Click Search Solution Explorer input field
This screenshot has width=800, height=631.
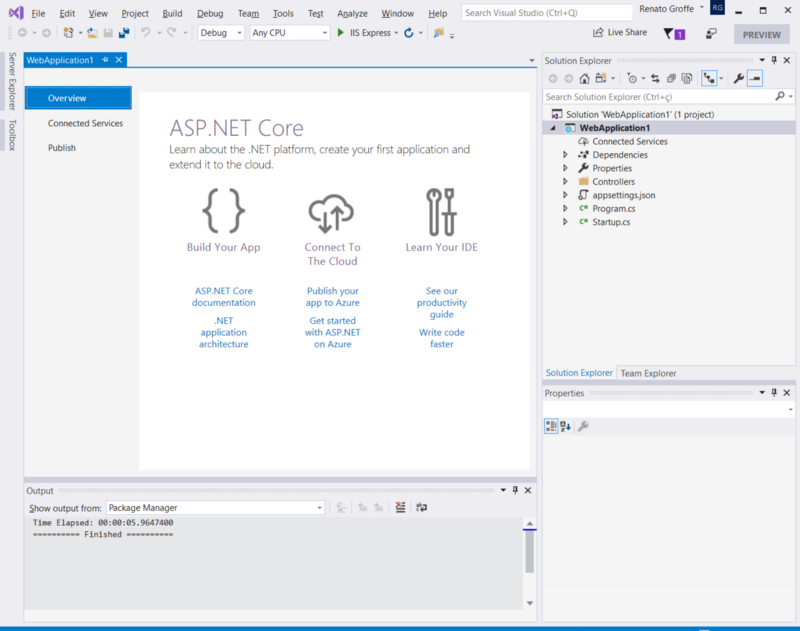[x=658, y=97]
